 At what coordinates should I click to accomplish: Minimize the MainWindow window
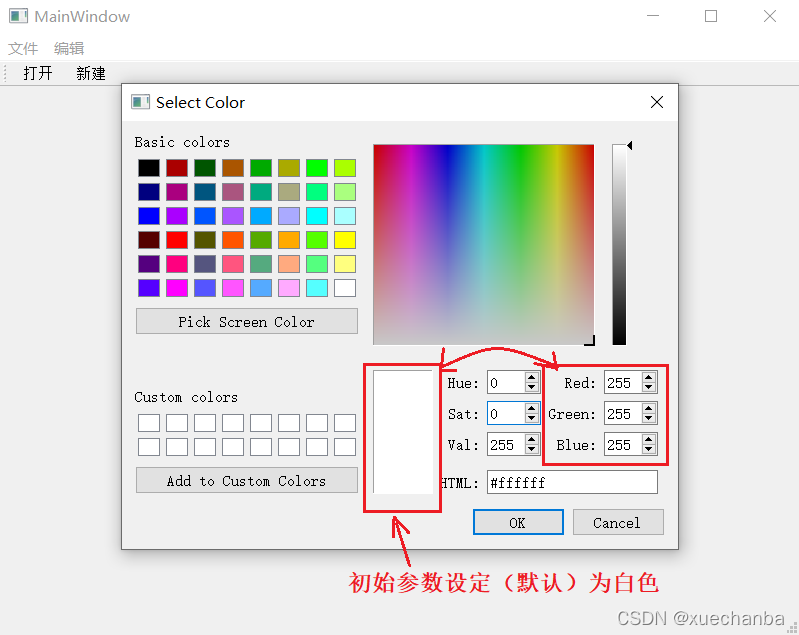click(x=653, y=16)
